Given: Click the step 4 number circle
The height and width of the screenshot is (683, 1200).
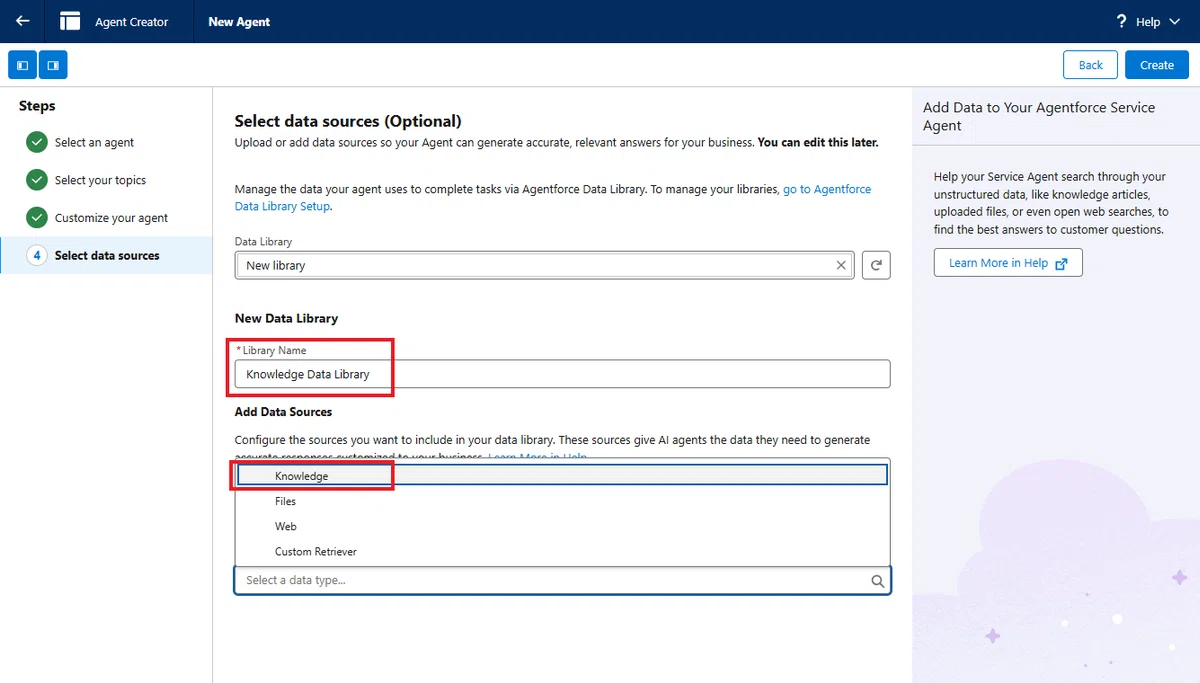Looking at the screenshot, I should click(x=37, y=255).
